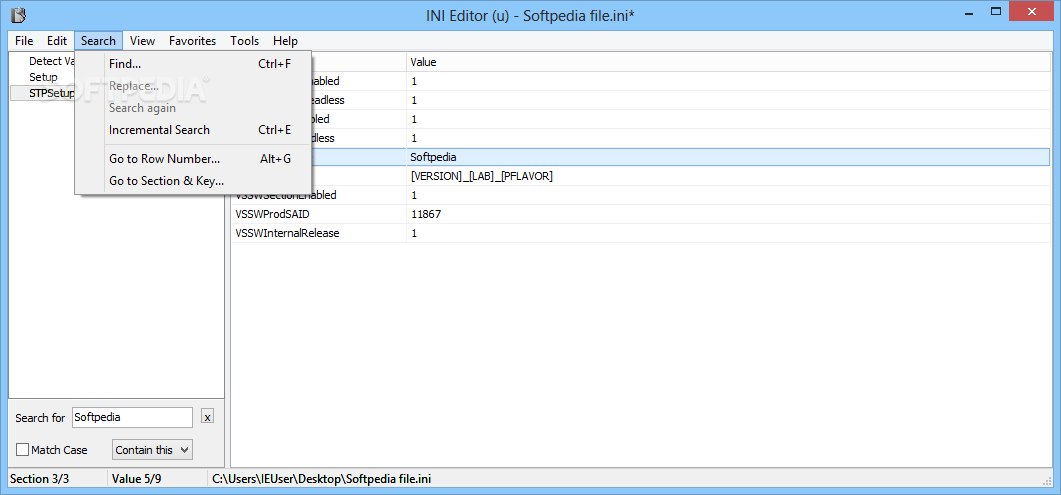Open the Contain this dropdown
Screen dimensions: 1061x495
click(x=152, y=450)
